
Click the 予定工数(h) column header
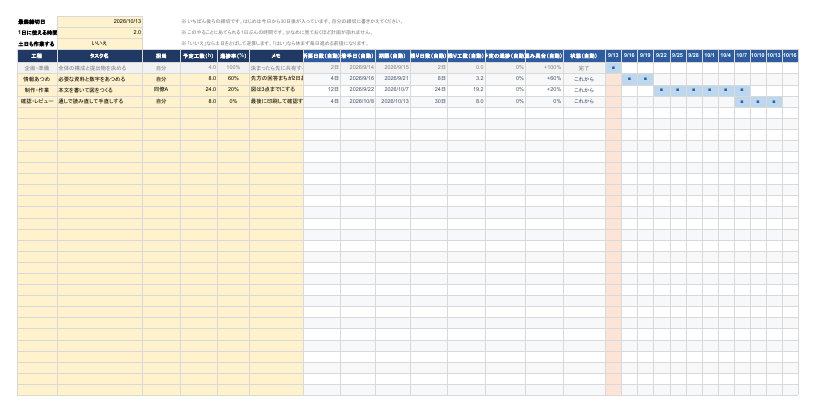[x=199, y=56]
